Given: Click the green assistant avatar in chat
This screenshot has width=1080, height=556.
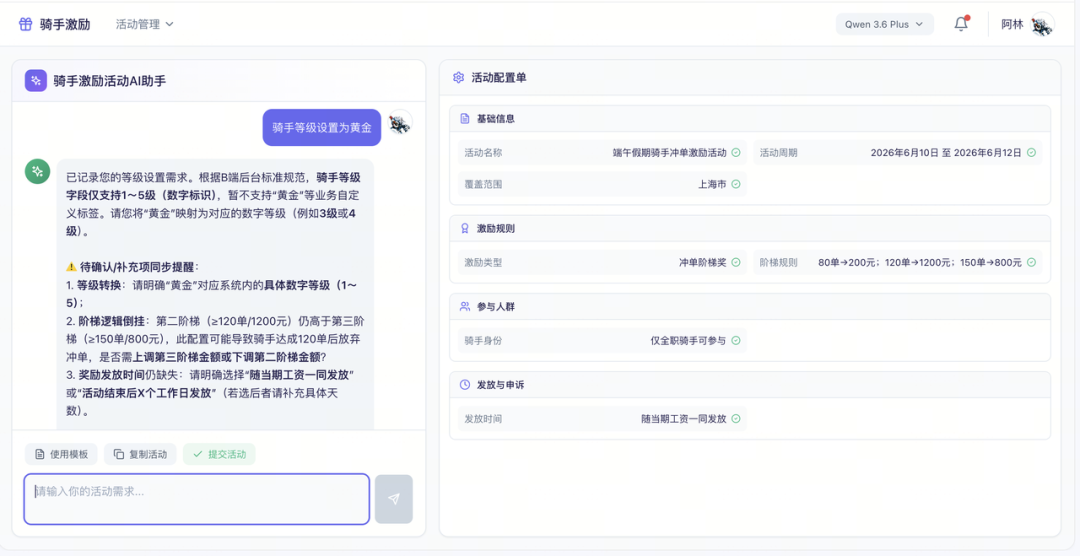Looking at the screenshot, I should tap(37, 172).
